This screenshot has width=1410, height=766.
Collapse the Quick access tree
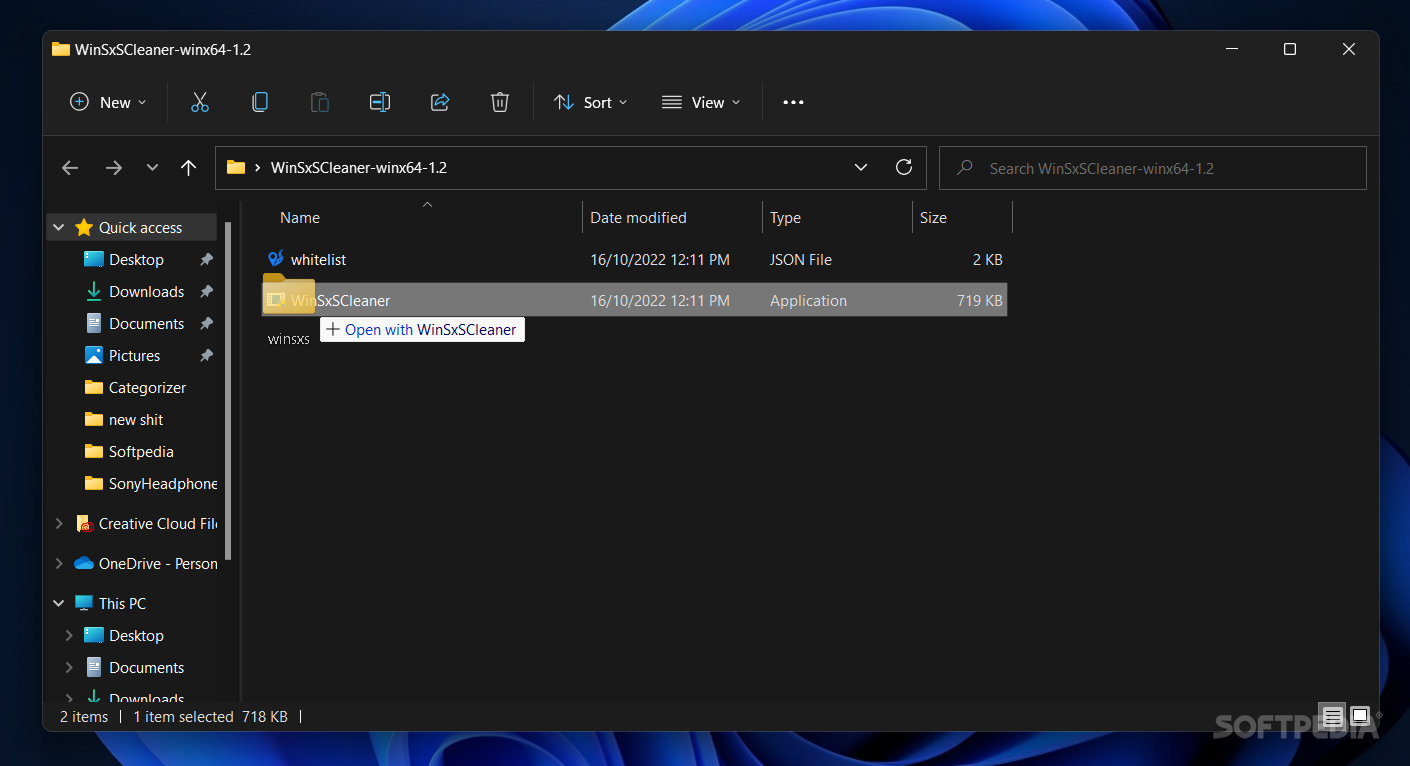(59, 227)
